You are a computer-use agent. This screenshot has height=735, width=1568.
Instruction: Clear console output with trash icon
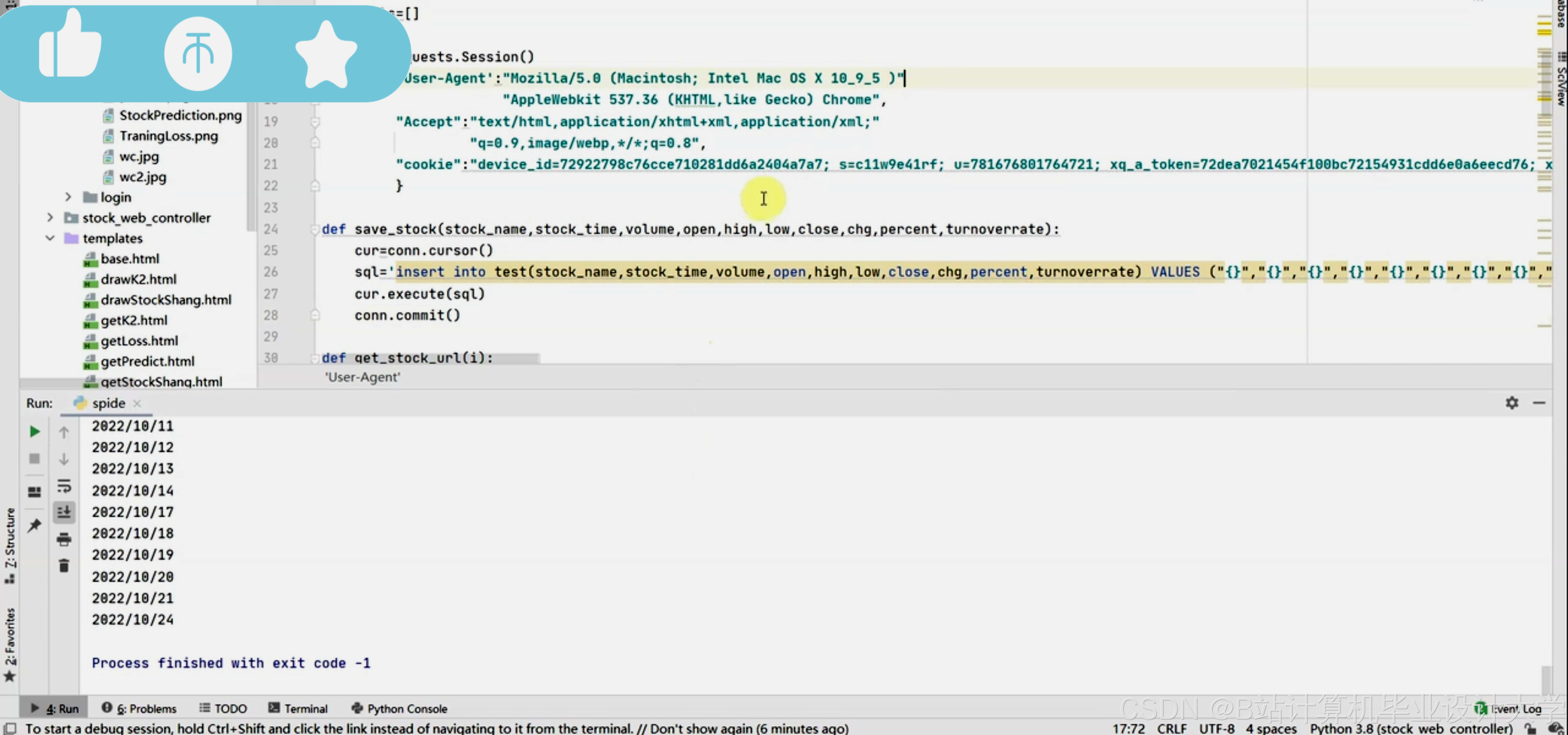pos(64,566)
